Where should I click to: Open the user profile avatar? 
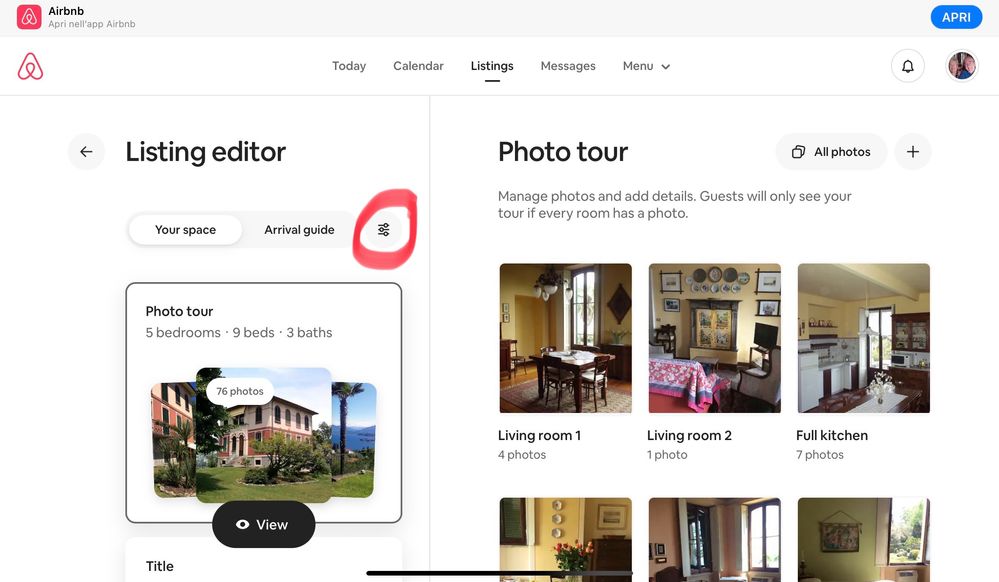[961, 66]
